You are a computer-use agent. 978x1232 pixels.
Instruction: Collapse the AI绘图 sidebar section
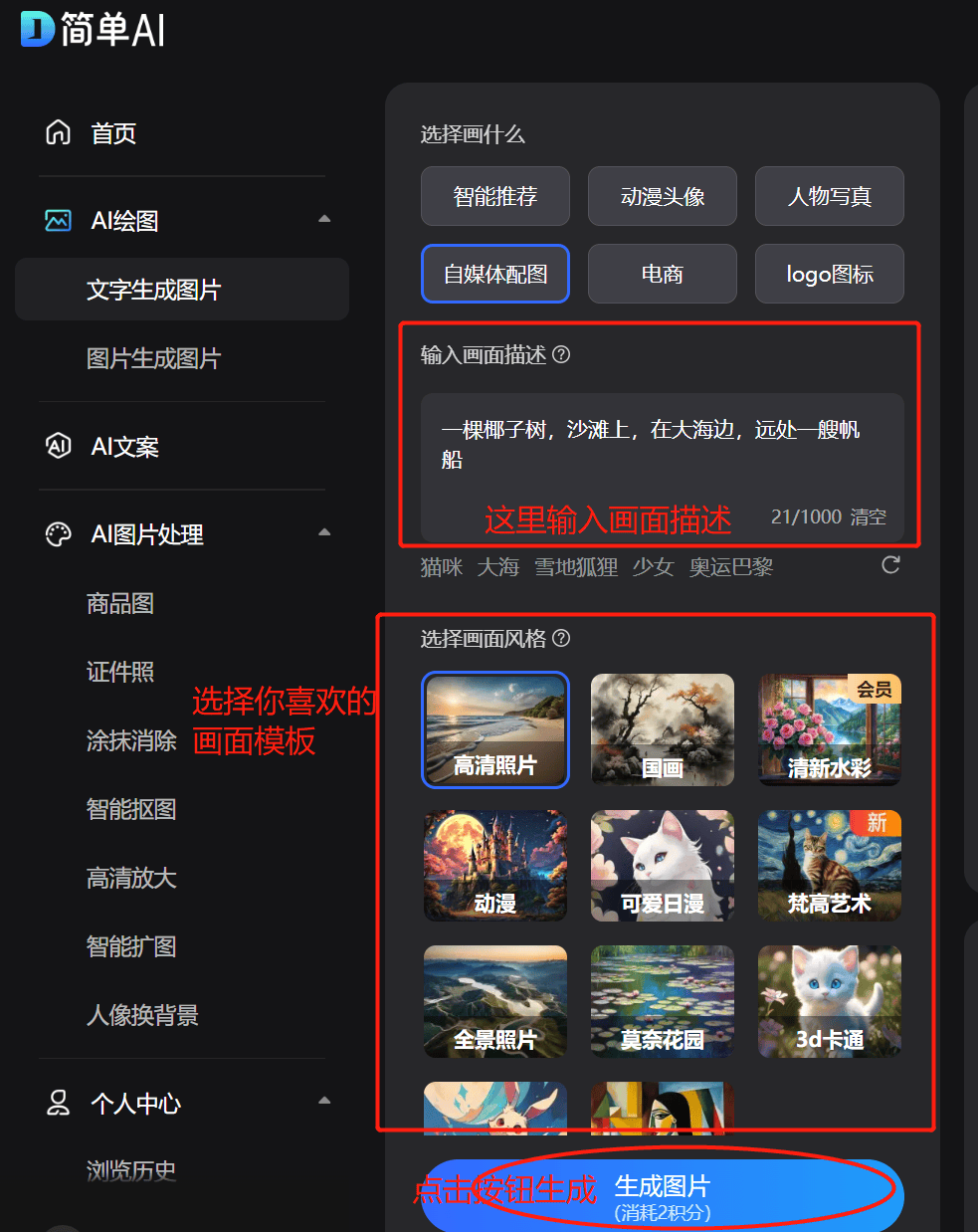[324, 219]
